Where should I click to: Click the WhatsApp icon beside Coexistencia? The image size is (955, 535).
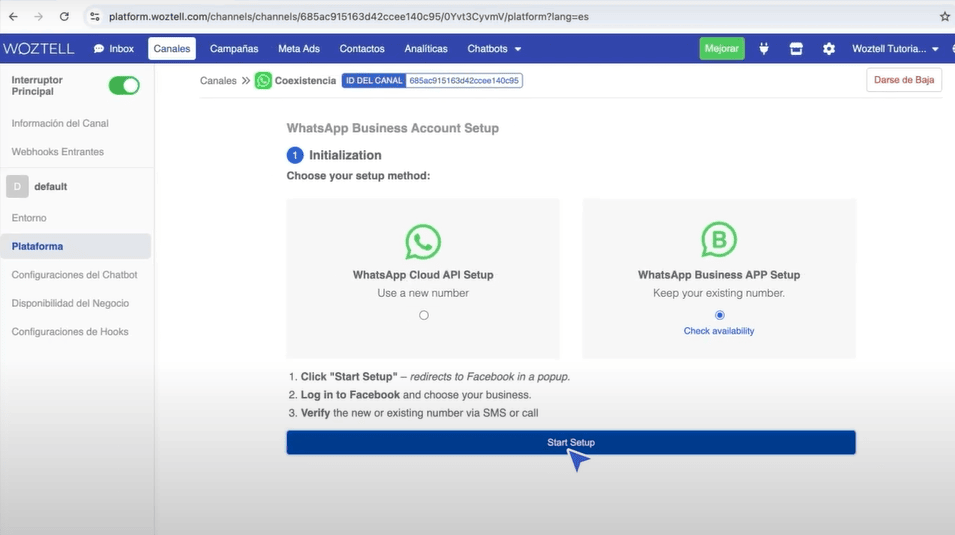[263, 80]
